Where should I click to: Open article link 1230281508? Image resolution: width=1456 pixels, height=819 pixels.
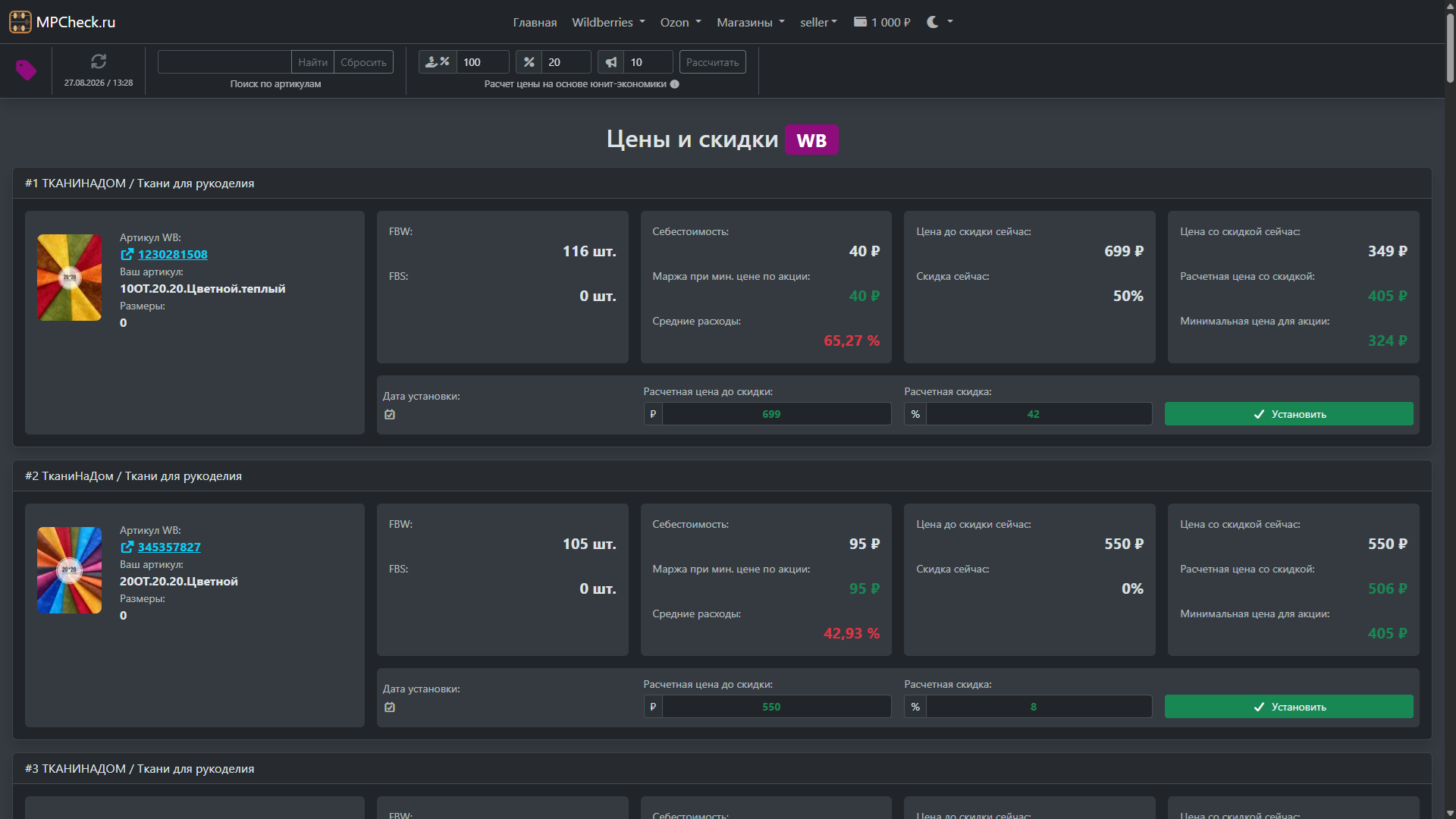click(172, 255)
